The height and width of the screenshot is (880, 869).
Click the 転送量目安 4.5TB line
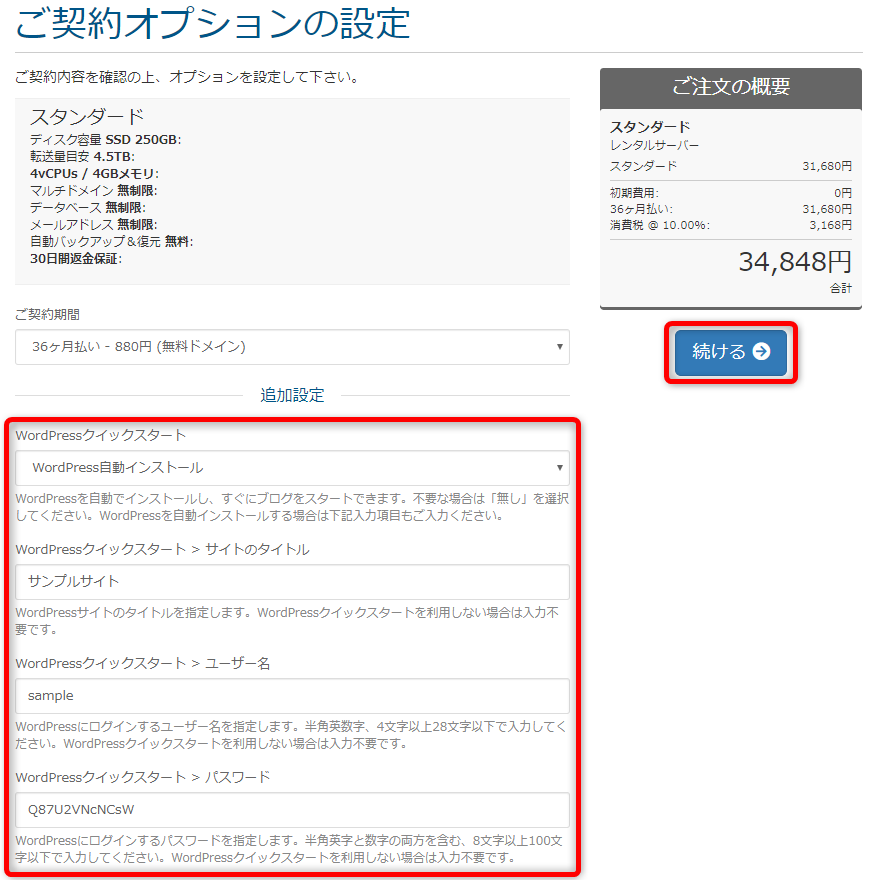coord(83,157)
